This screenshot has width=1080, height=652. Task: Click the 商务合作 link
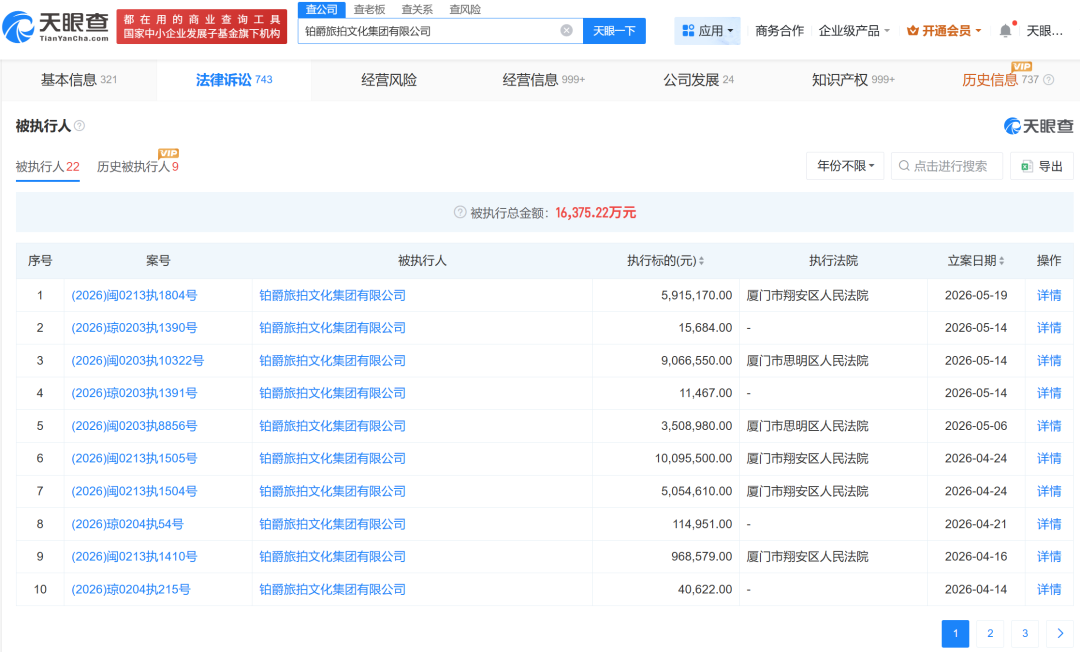(779, 30)
